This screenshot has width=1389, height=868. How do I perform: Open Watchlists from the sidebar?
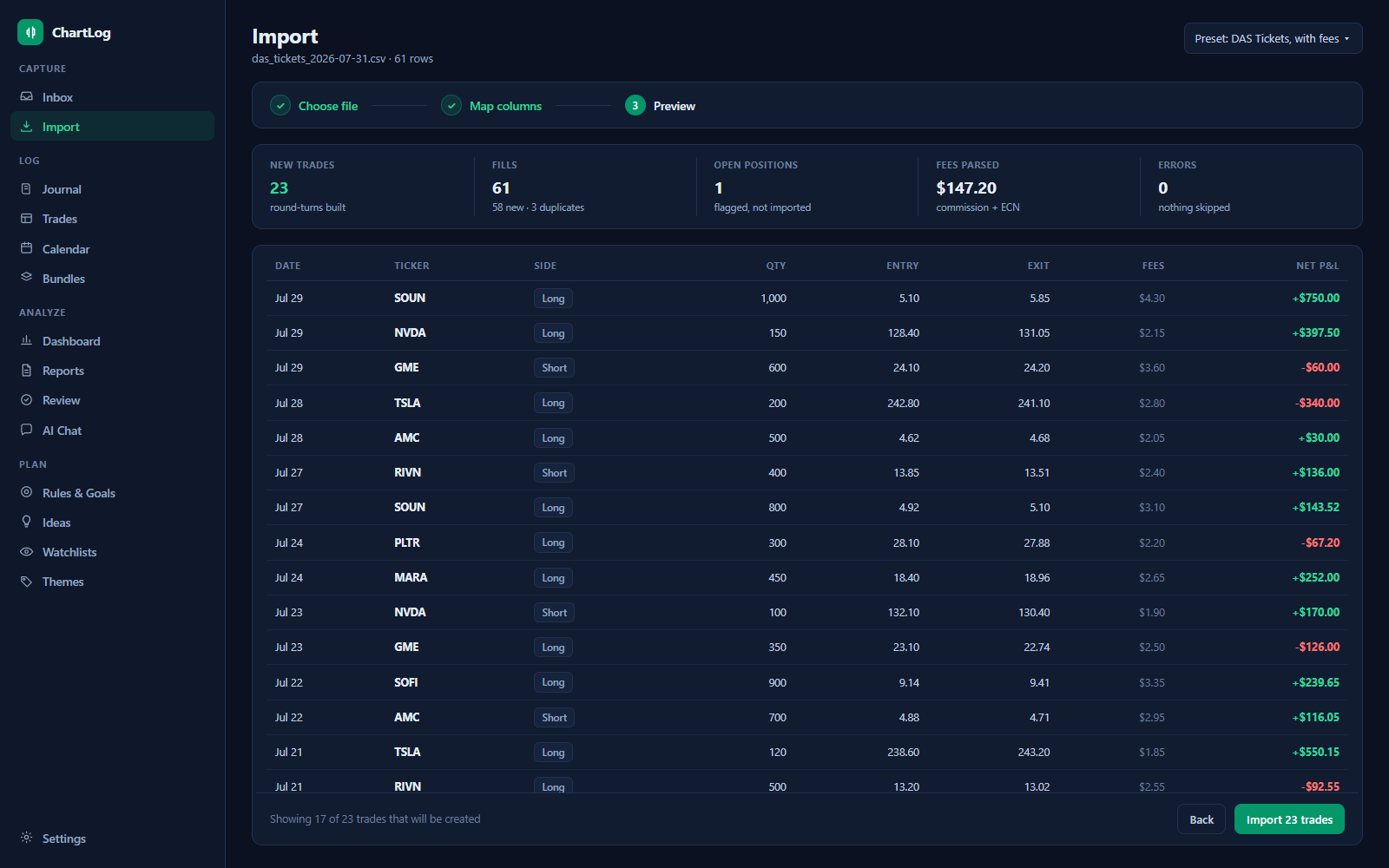click(112, 552)
